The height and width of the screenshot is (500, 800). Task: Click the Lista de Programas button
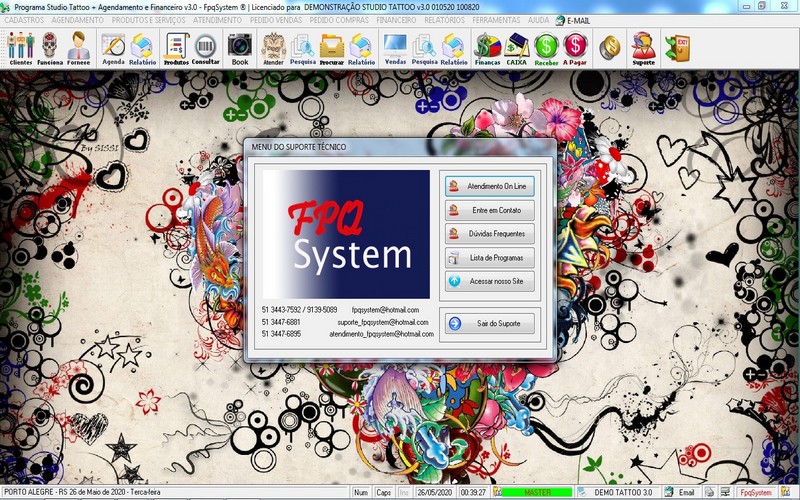(490, 258)
